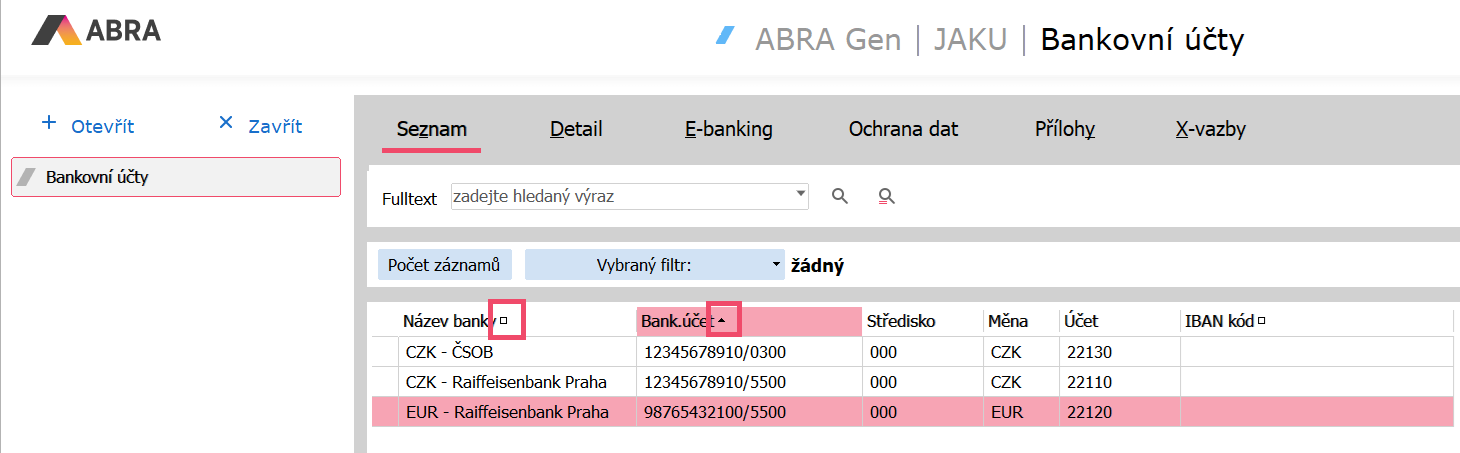Image resolution: width=1460 pixels, height=453 pixels.
Task: Click the slash icon in Bankovní účty sidebar item
Action: [x=27, y=178]
